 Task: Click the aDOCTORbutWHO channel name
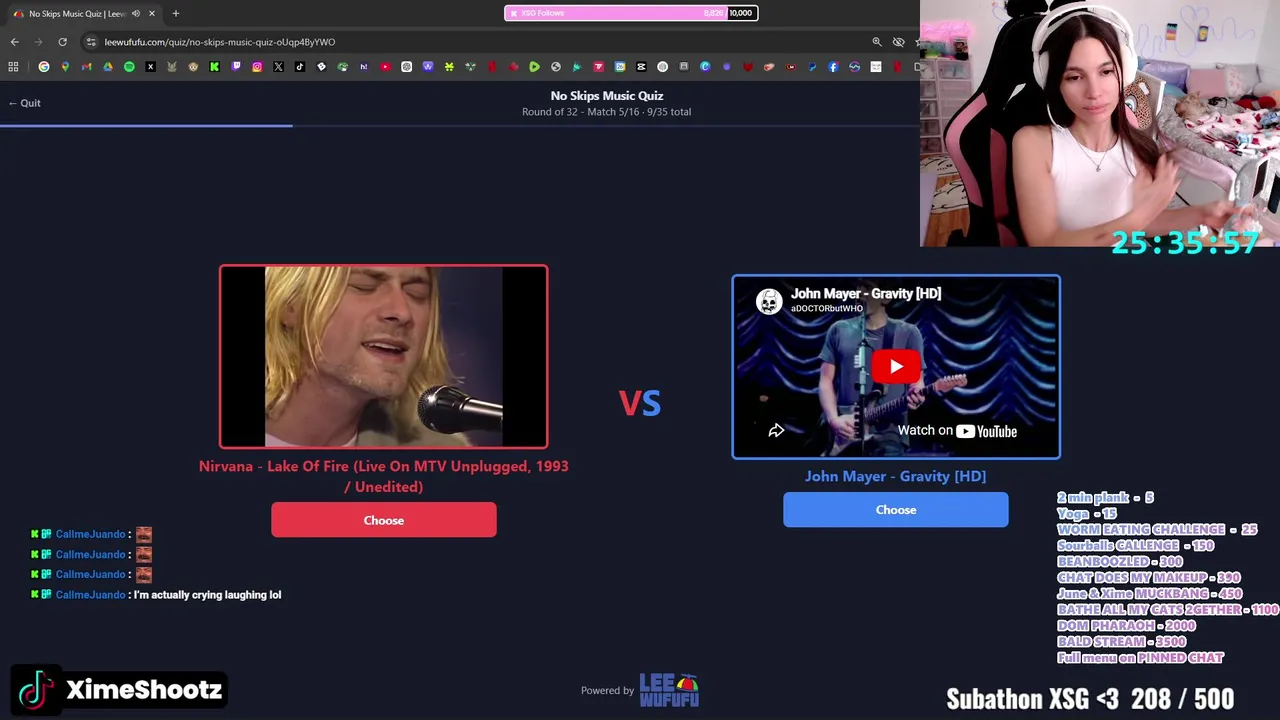pos(827,309)
